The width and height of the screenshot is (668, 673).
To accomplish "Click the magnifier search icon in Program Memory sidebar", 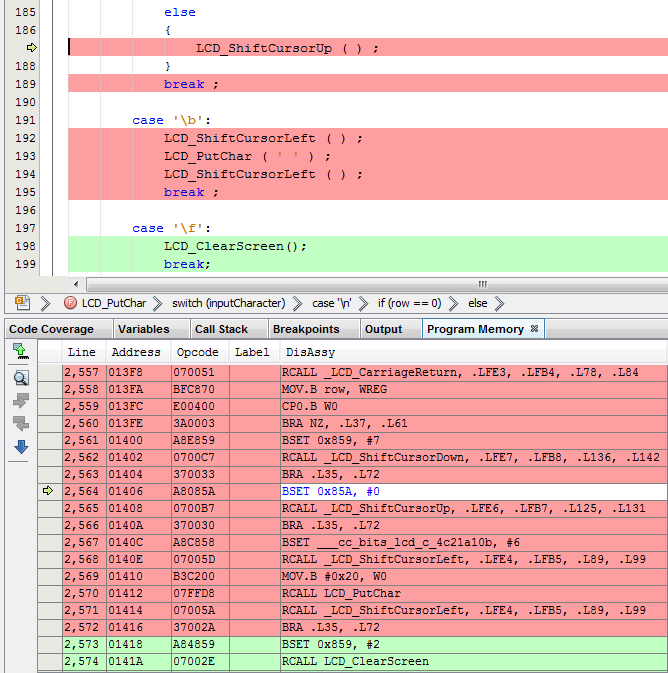I will (21, 378).
